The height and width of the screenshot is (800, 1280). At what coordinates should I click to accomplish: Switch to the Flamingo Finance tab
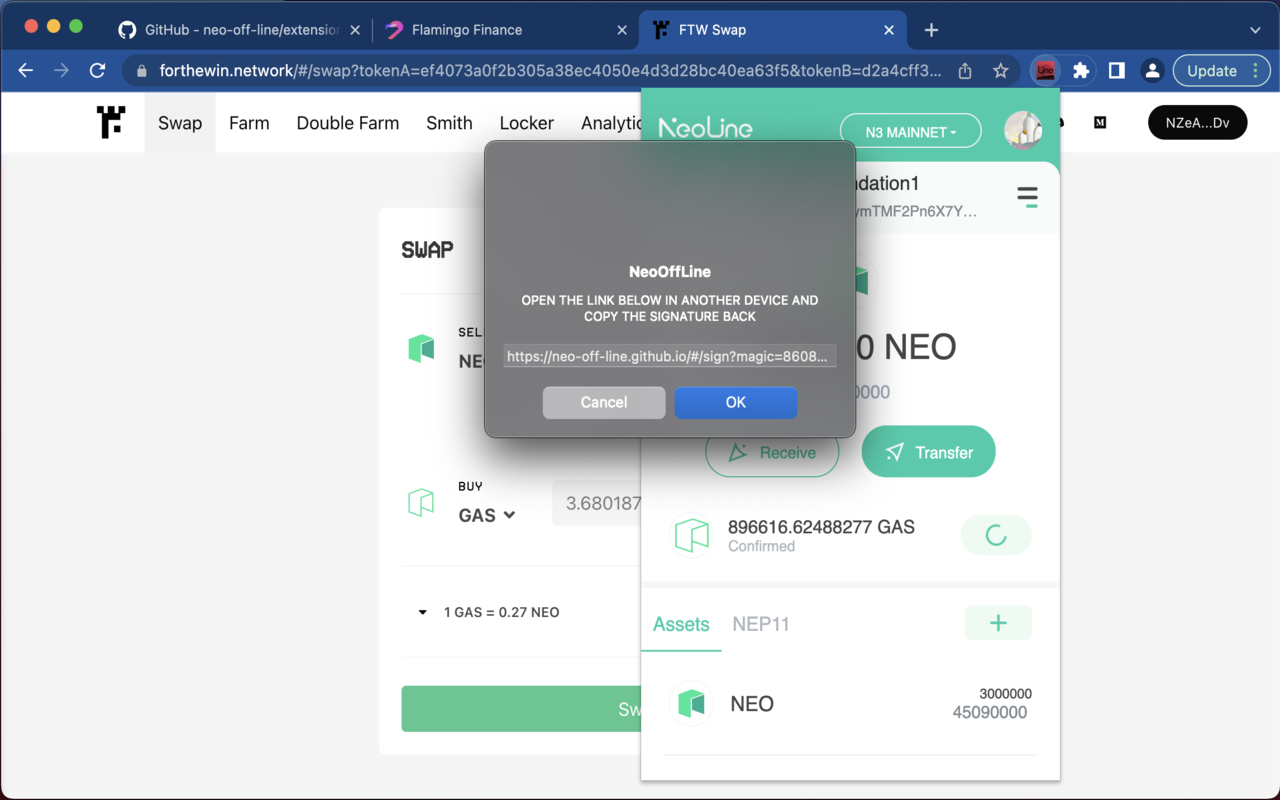click(506, 30)
